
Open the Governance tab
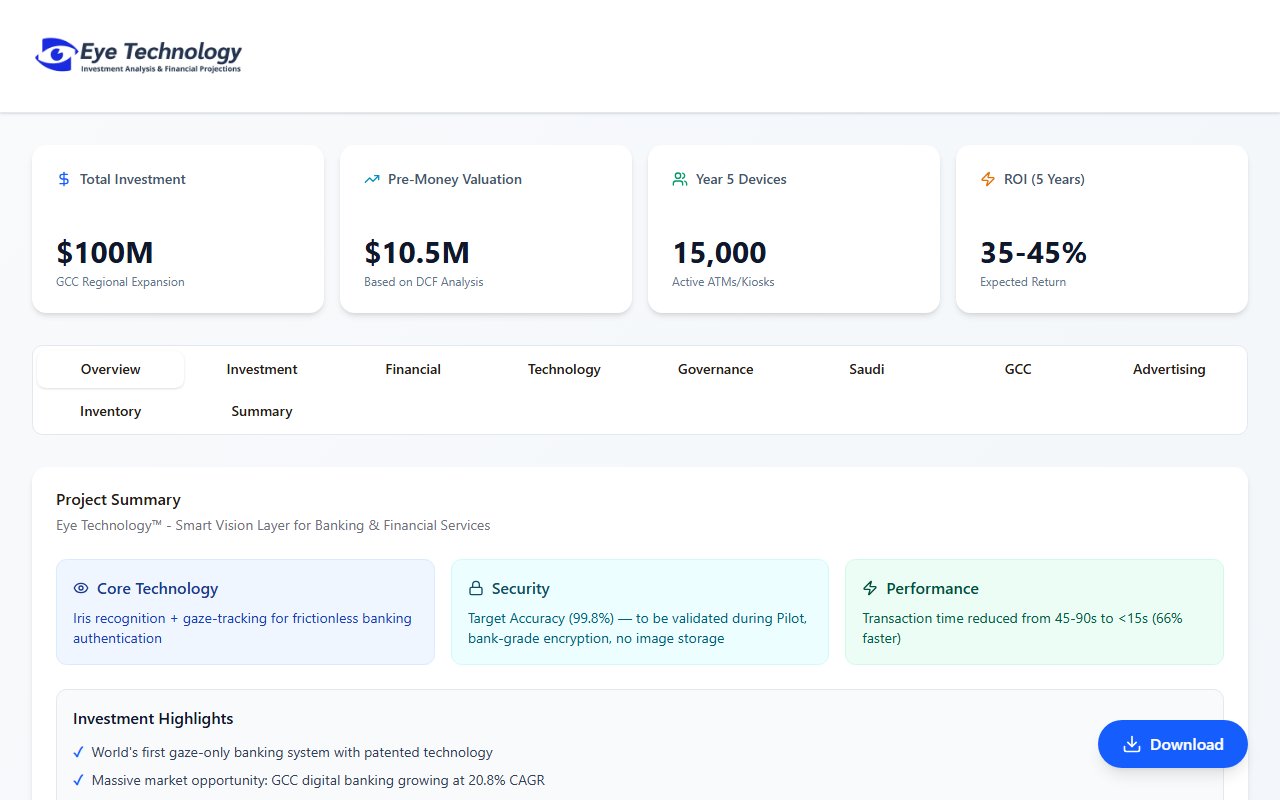(x=715, y=369)
